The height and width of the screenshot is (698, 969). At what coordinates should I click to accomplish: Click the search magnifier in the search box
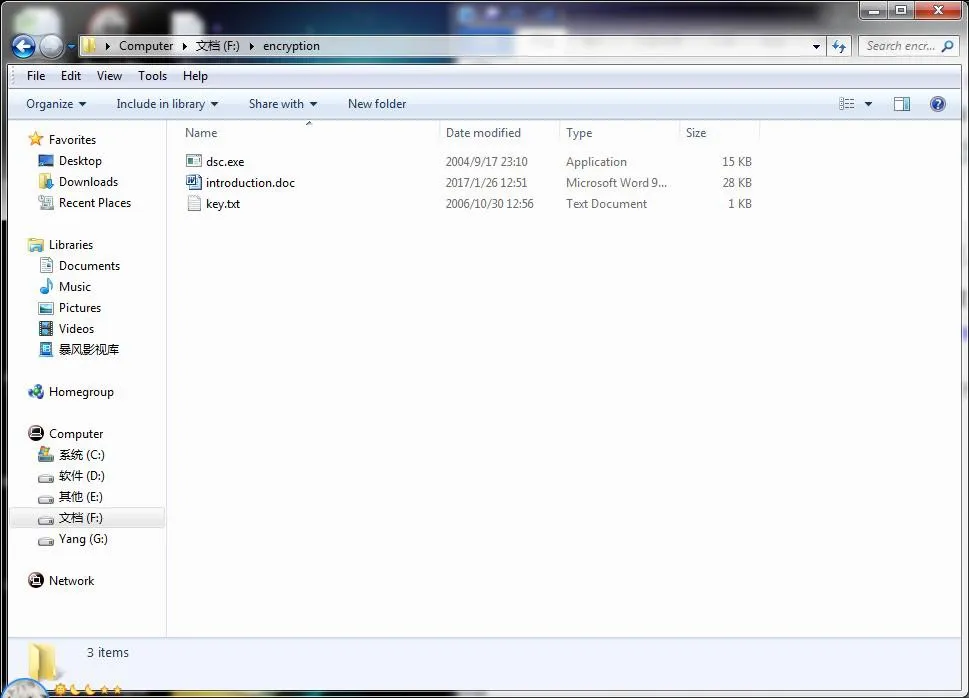coord(946,46)
